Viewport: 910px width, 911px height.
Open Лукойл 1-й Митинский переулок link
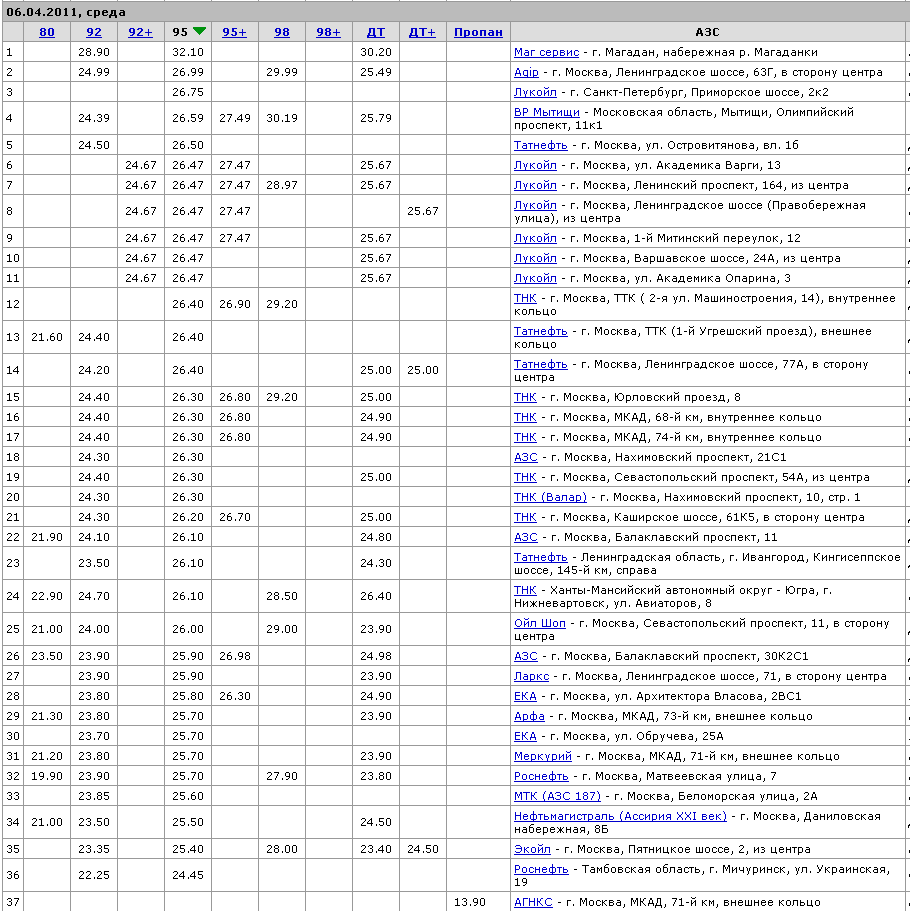(535, 238)
